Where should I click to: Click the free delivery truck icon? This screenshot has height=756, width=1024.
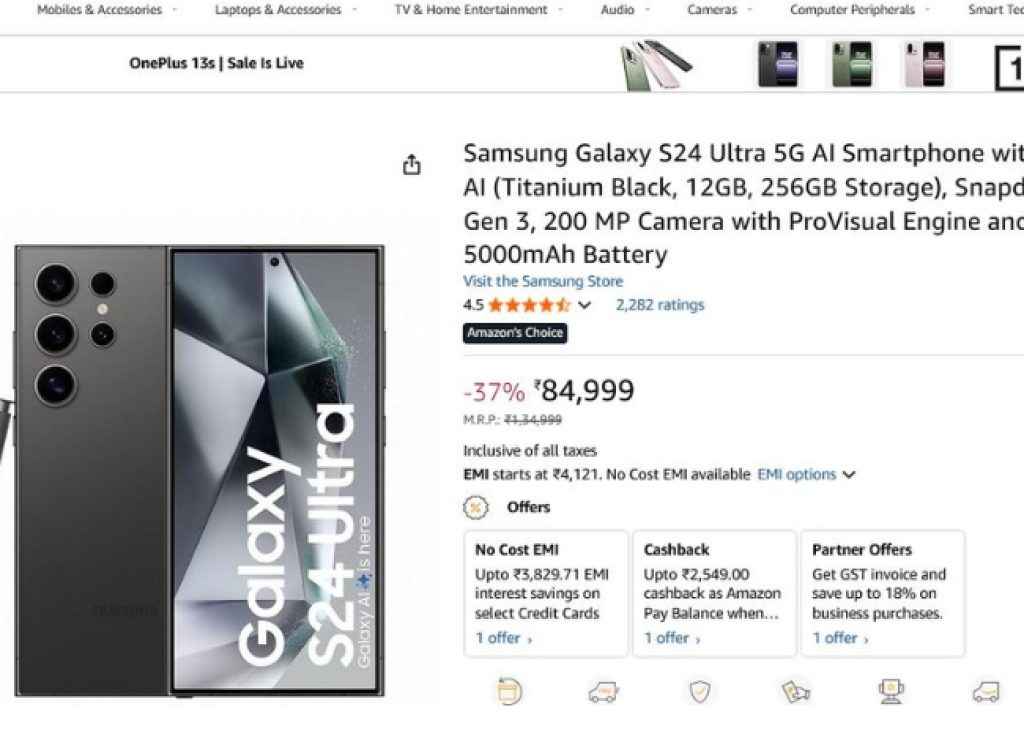click(x=605, y=691)
